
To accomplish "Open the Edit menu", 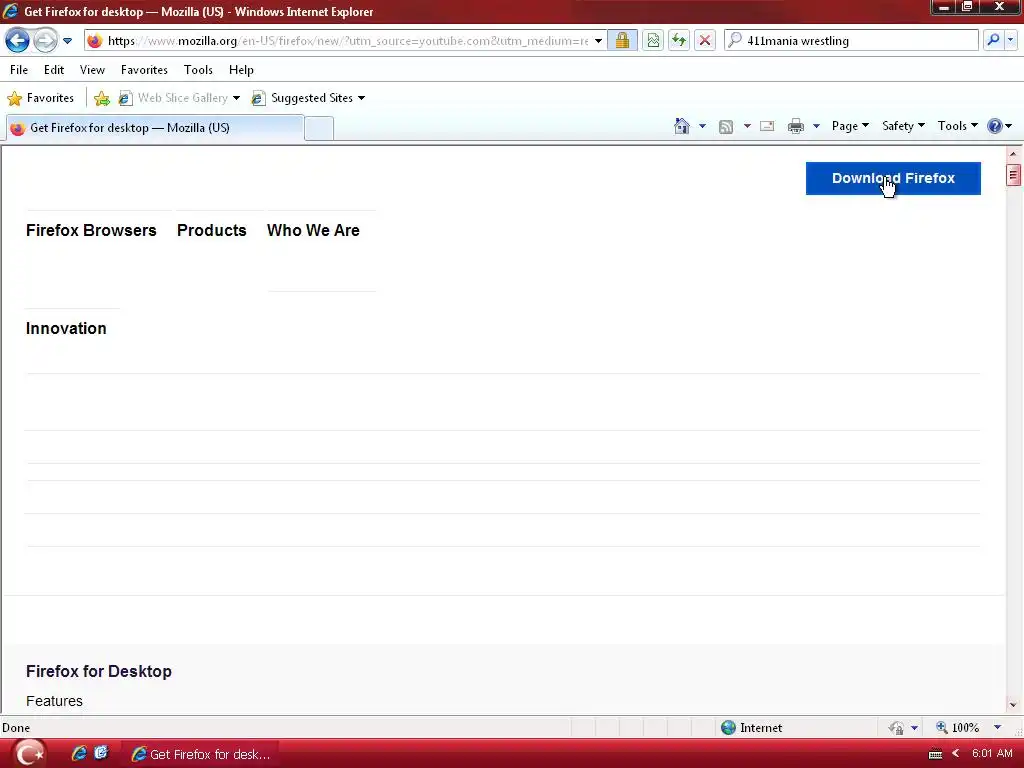I will point(54,70).
